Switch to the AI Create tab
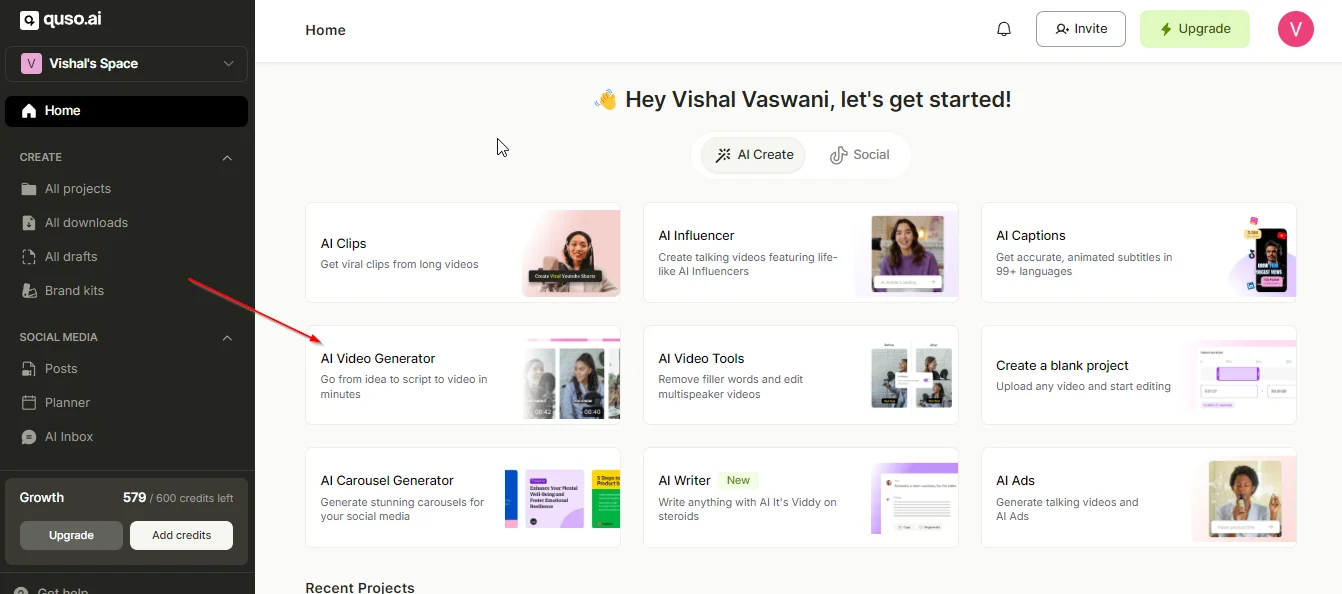The height and width of the screenshot is (594, 1342). pyautogui.click(x=753, y=155)
